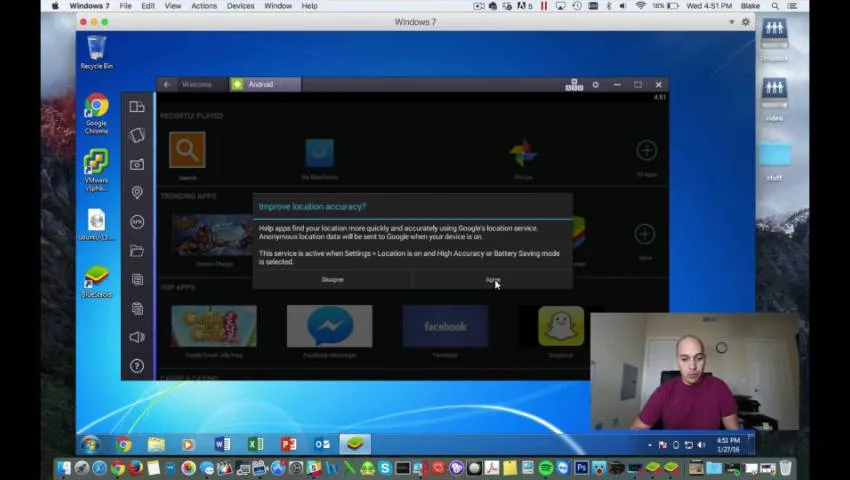Open the Actions menu in Mac menu bar
This screenshot has width=850, height=480.
pos(204,5)
